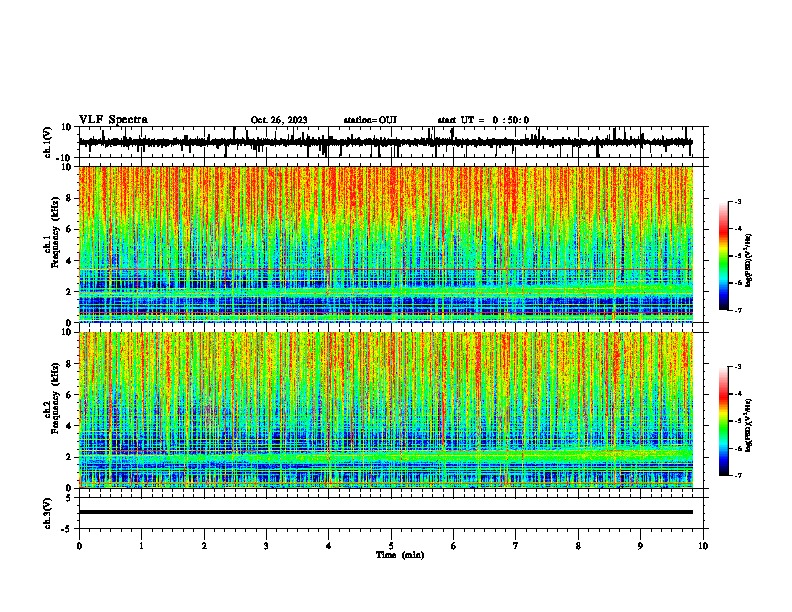Click time axis tick label "3"
792x612 pixels.
(266, 546)
